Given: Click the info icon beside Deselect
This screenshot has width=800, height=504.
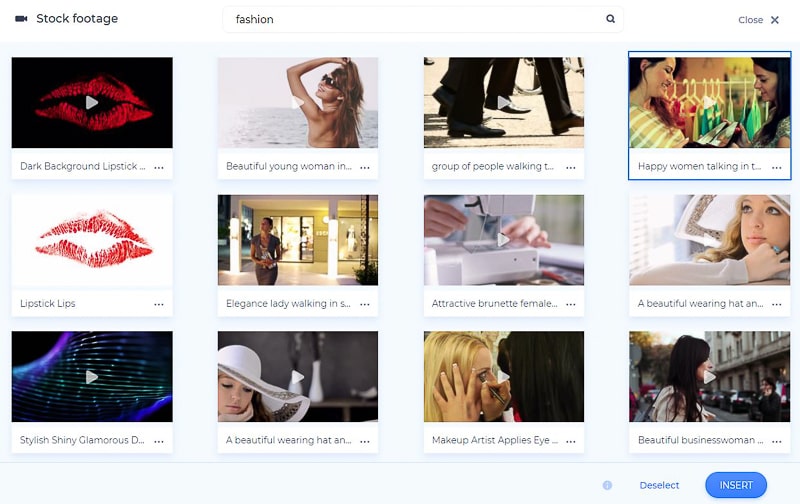Looking at the screenshot, I should [x=607, y=485].
